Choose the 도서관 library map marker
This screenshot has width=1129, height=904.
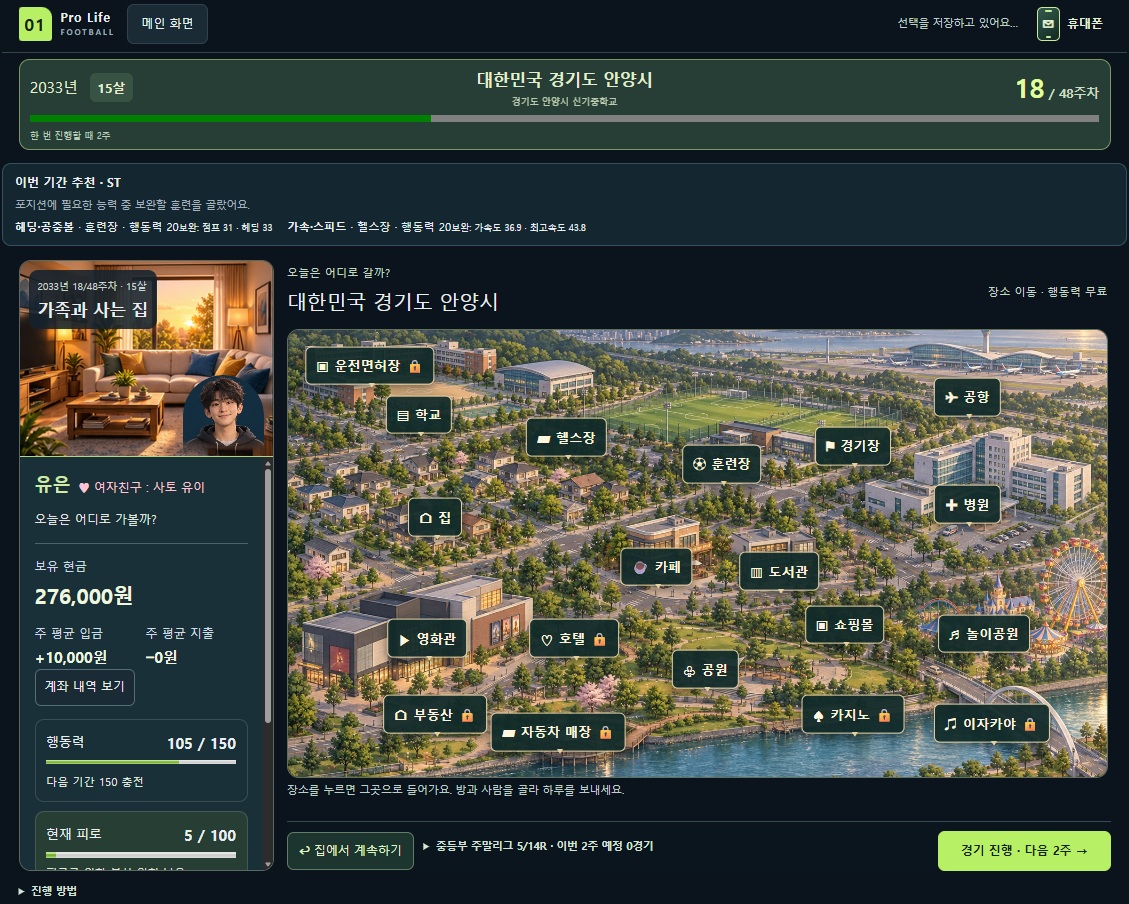(x=779, y=572)
